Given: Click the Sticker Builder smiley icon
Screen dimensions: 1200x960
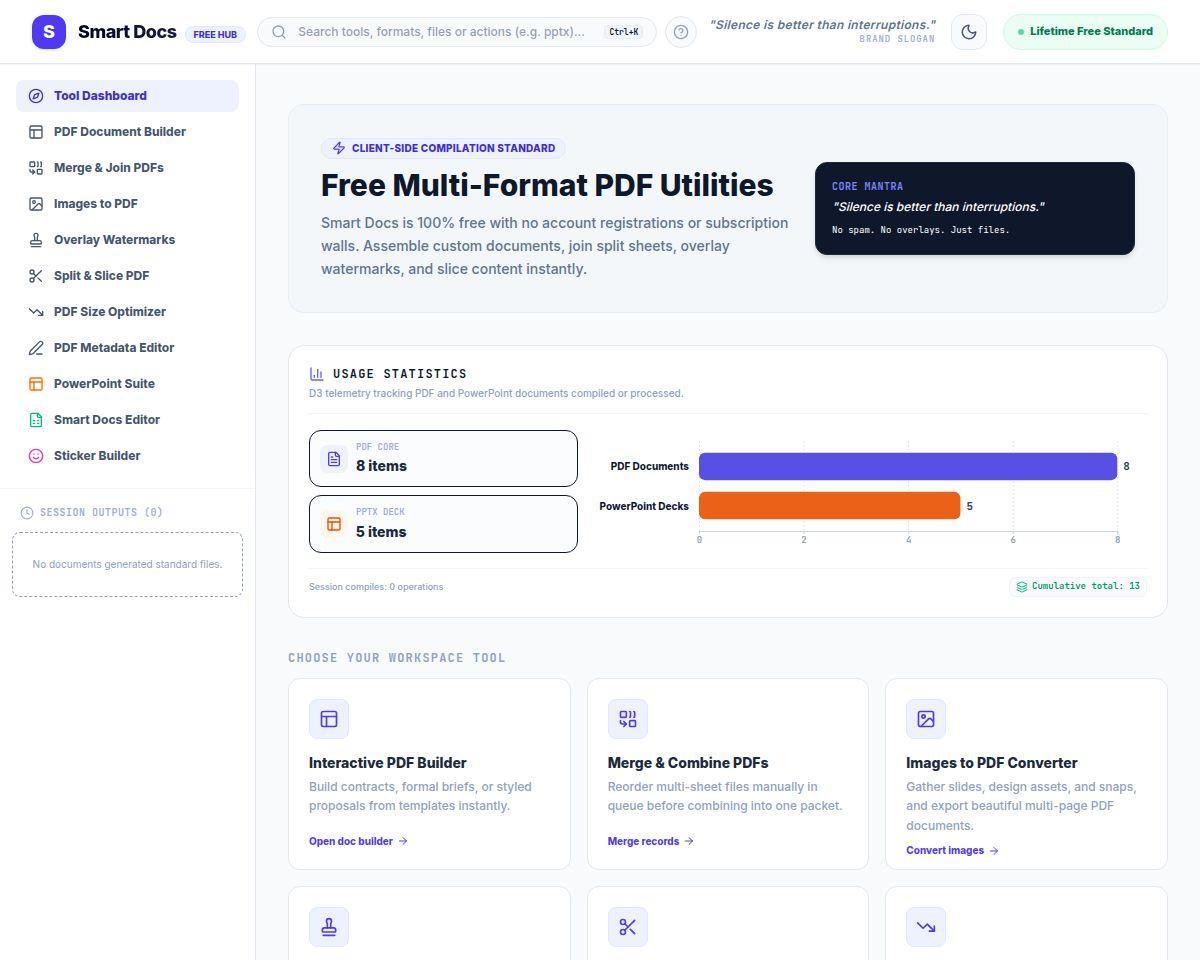Looking at the screenshot, I should point(36,456).
